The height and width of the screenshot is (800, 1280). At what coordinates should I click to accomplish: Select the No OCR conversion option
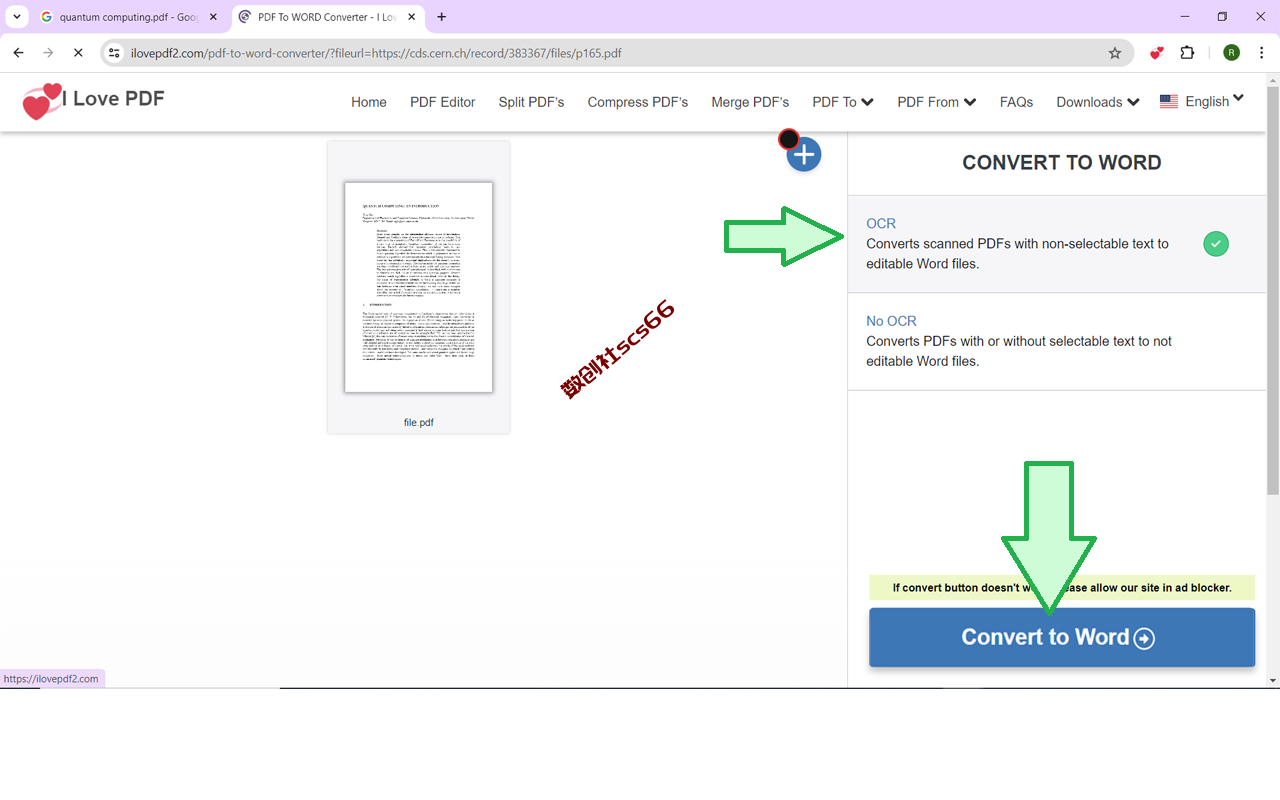point(1059,341)
